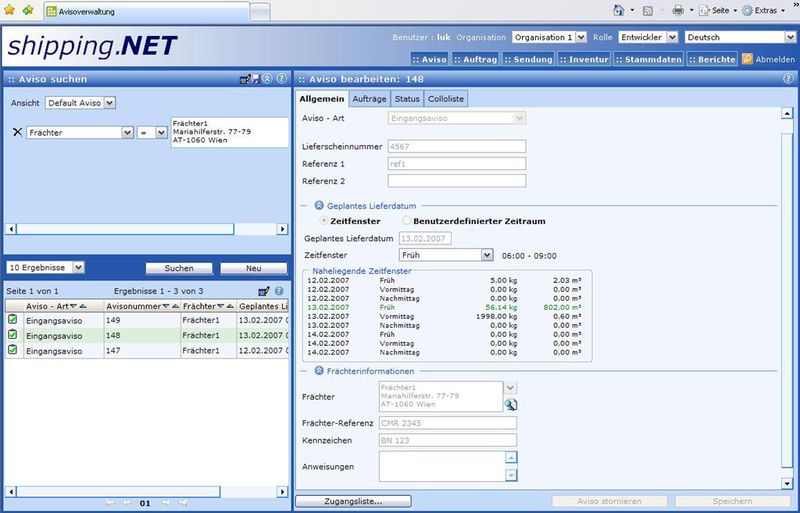Open the Organisation dropdown

(x=548, y=37)
